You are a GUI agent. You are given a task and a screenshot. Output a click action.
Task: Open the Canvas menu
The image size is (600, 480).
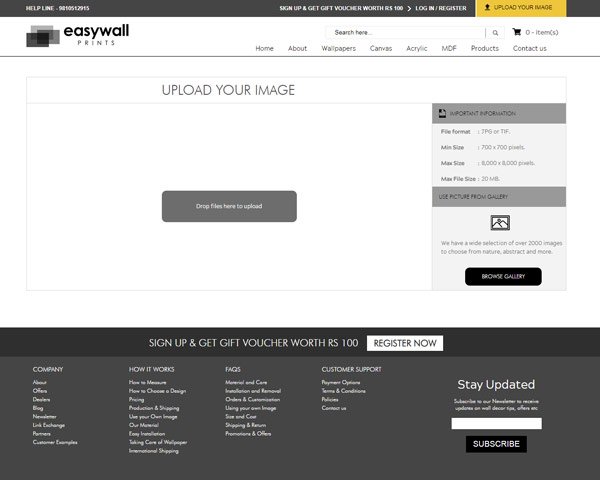click(380, 48)
